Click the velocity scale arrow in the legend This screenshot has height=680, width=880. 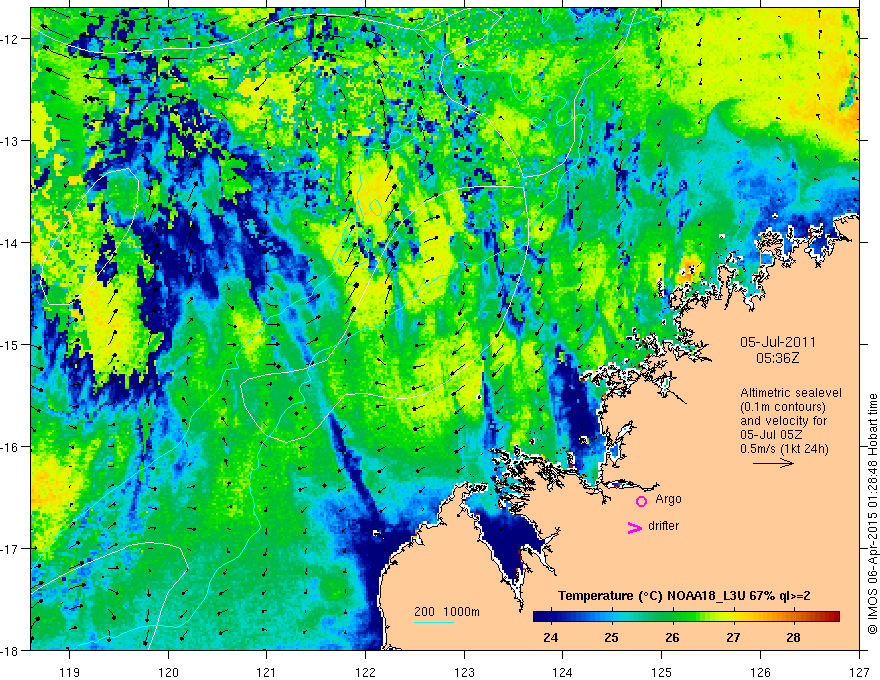pos(773,463)
